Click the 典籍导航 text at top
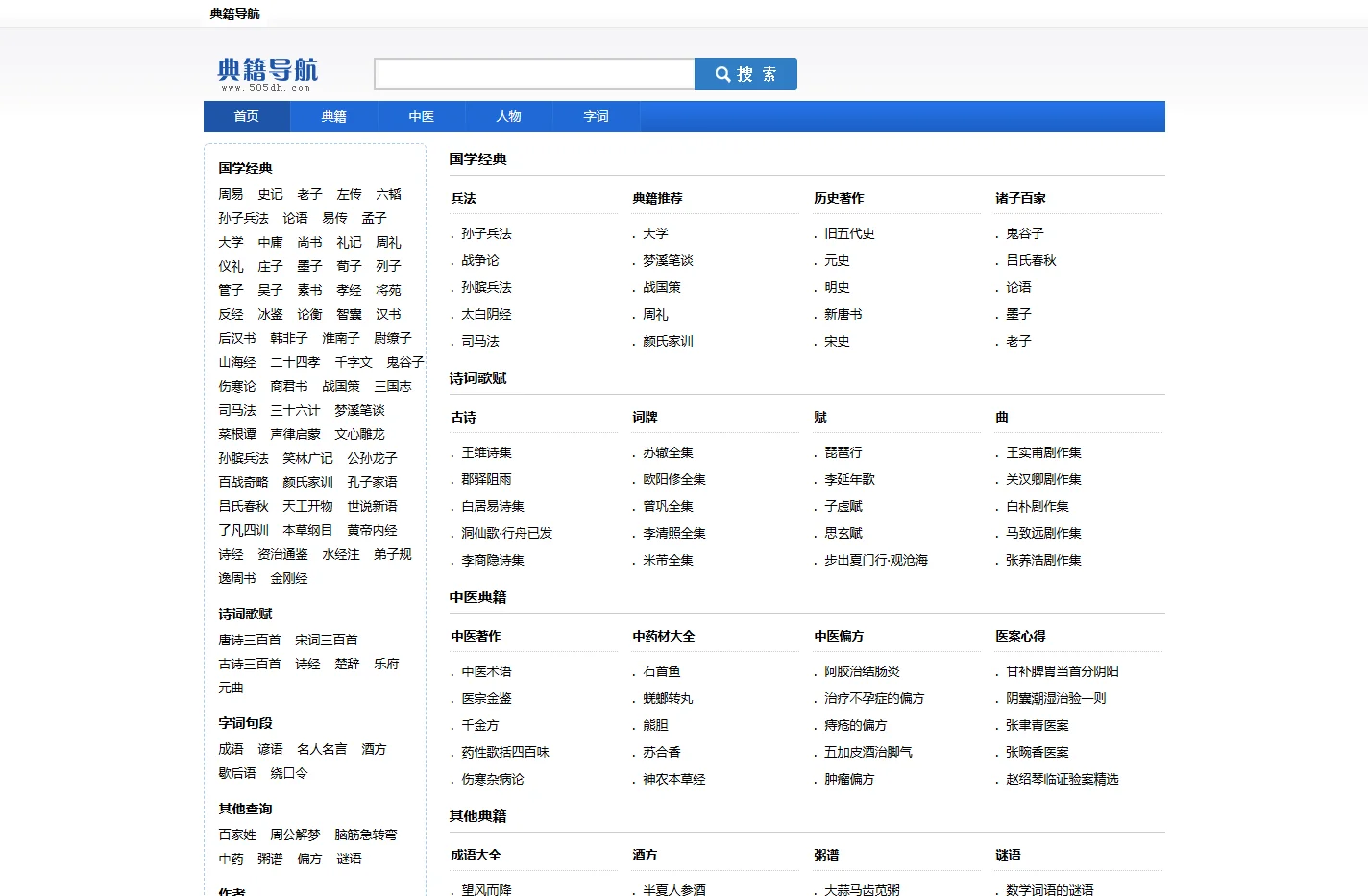 point(234,13)
